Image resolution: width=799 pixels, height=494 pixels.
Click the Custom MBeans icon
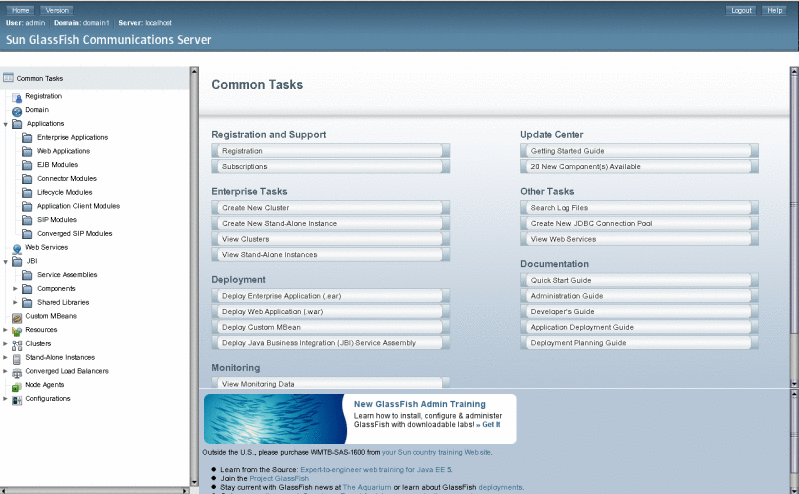point(17,317)
